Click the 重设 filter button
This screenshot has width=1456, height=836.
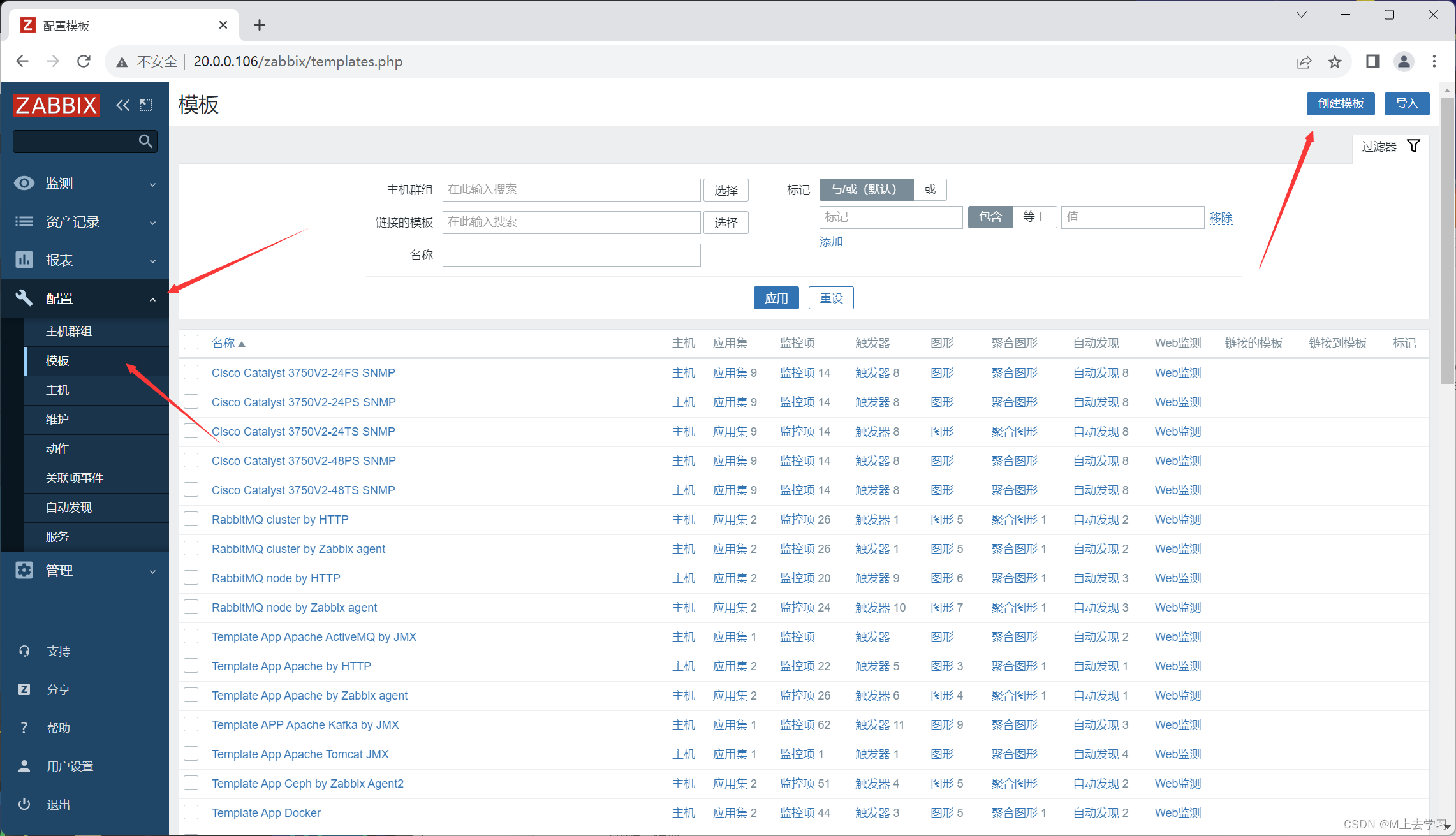point(831,298)
